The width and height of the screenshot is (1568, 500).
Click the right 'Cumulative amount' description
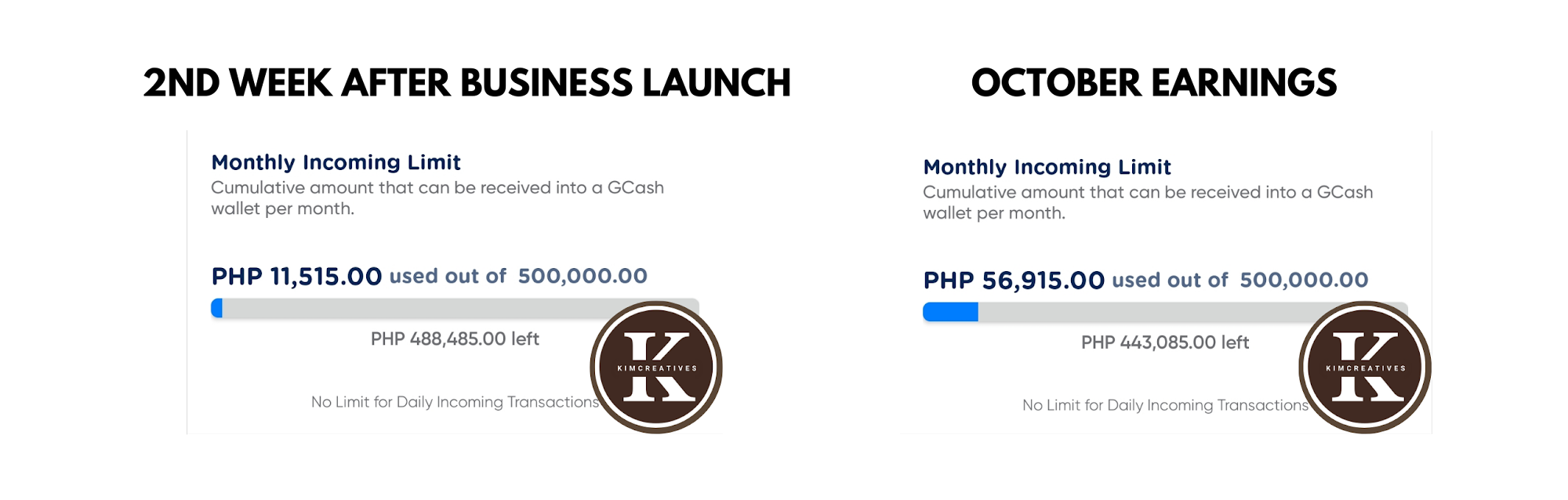(1148, 203)
